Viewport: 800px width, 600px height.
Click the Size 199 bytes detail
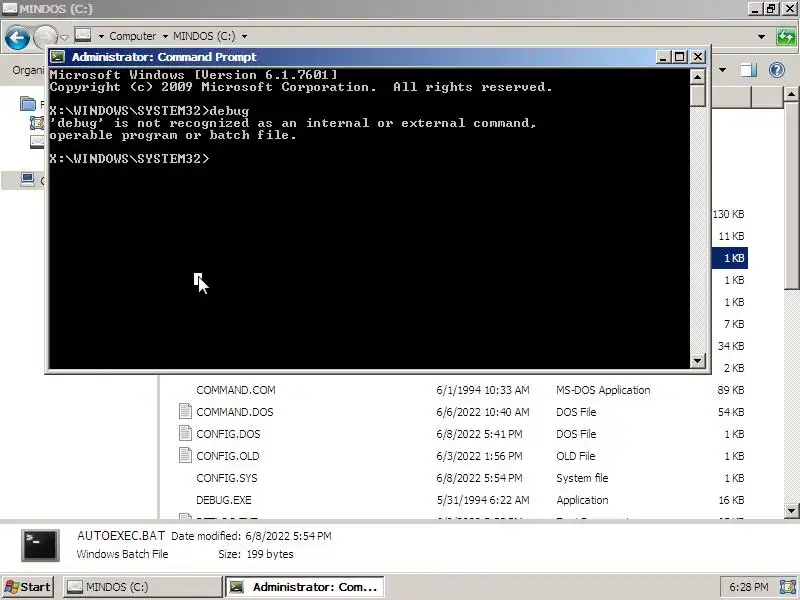(256, 554)
